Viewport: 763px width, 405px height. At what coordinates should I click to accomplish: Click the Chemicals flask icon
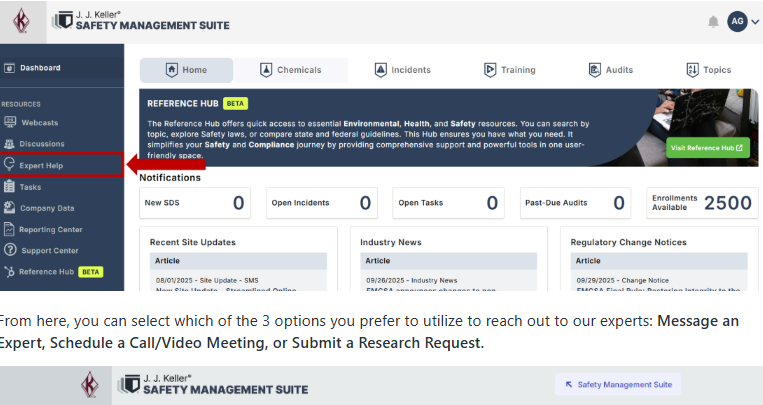pyautogui.click(x=266, y=70)
